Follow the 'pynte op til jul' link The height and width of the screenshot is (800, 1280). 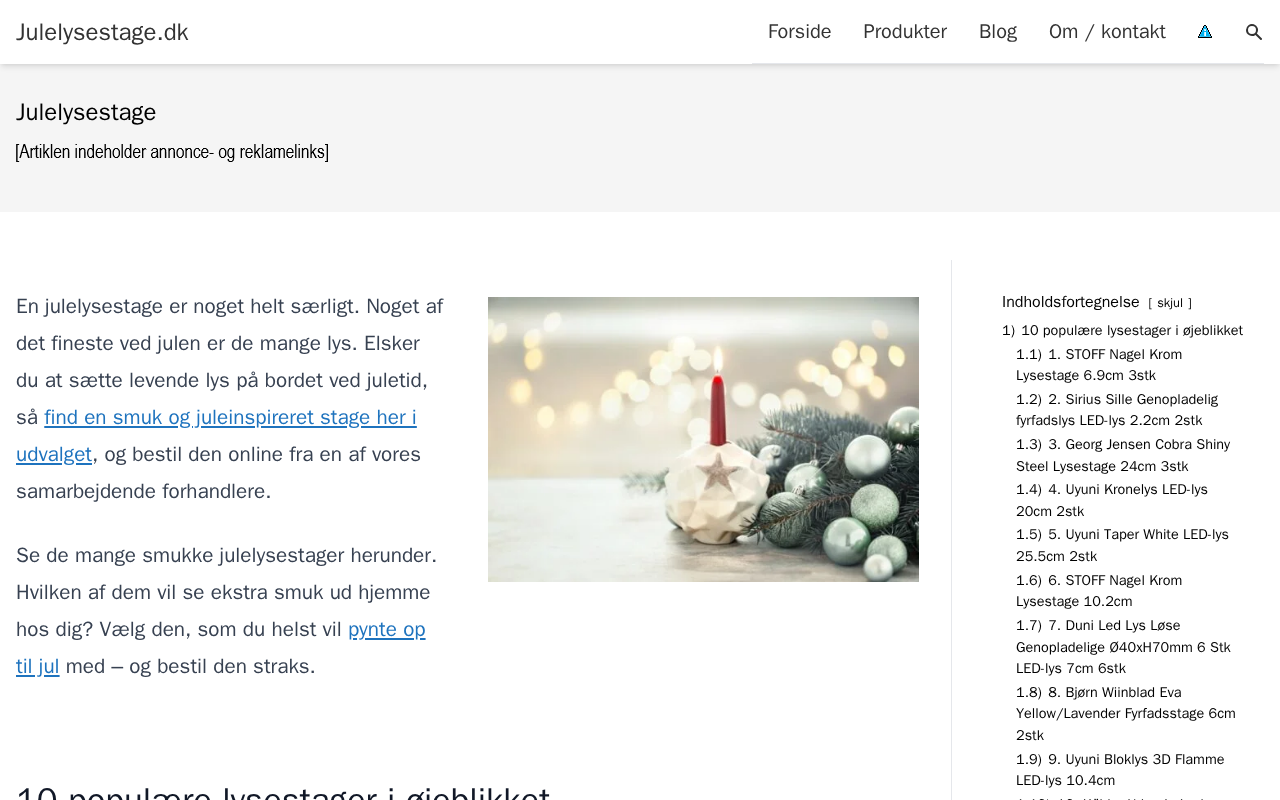click(x=220, y=647)
